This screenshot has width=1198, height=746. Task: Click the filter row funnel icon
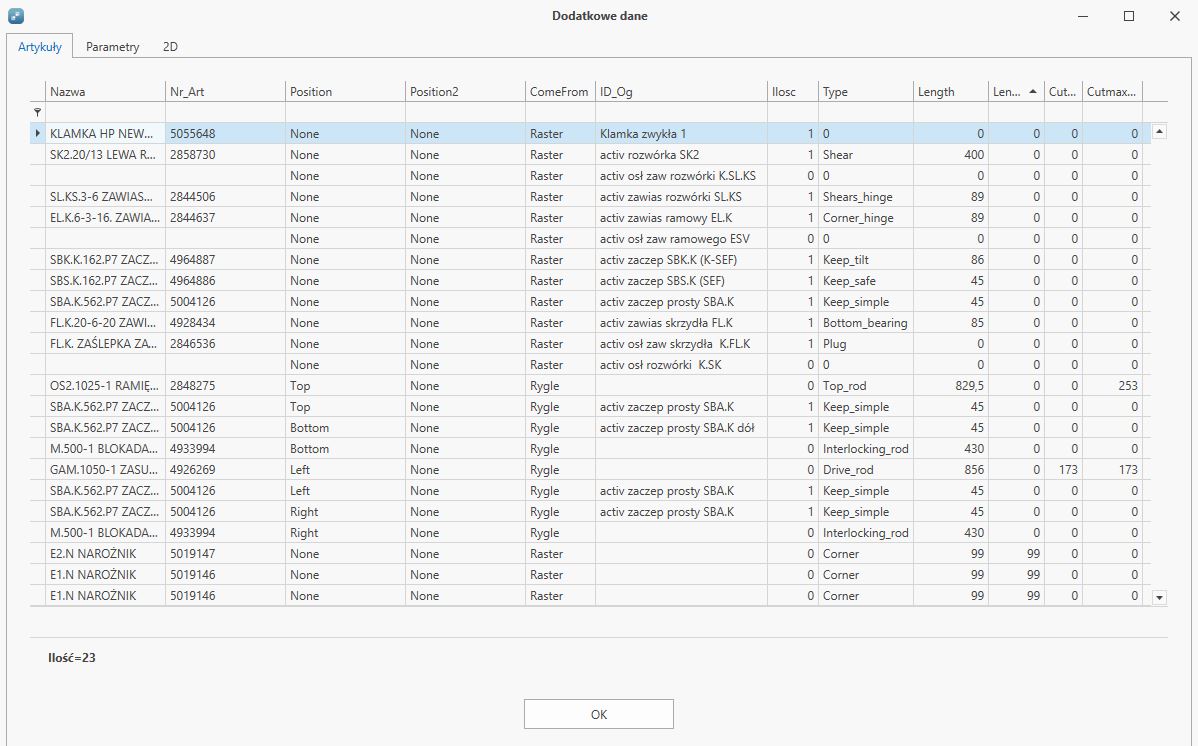[x=37, y=112]
